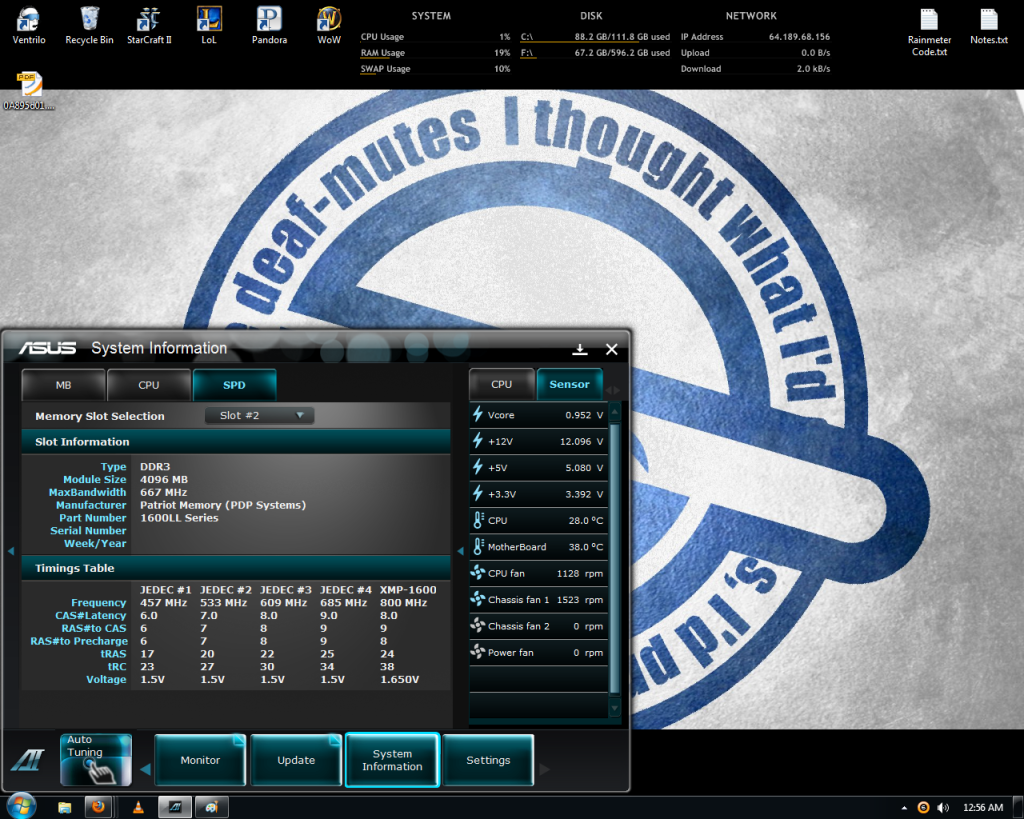Click the Power fan icon
The width and height of the screenshot is (1024, 819).
478,652
